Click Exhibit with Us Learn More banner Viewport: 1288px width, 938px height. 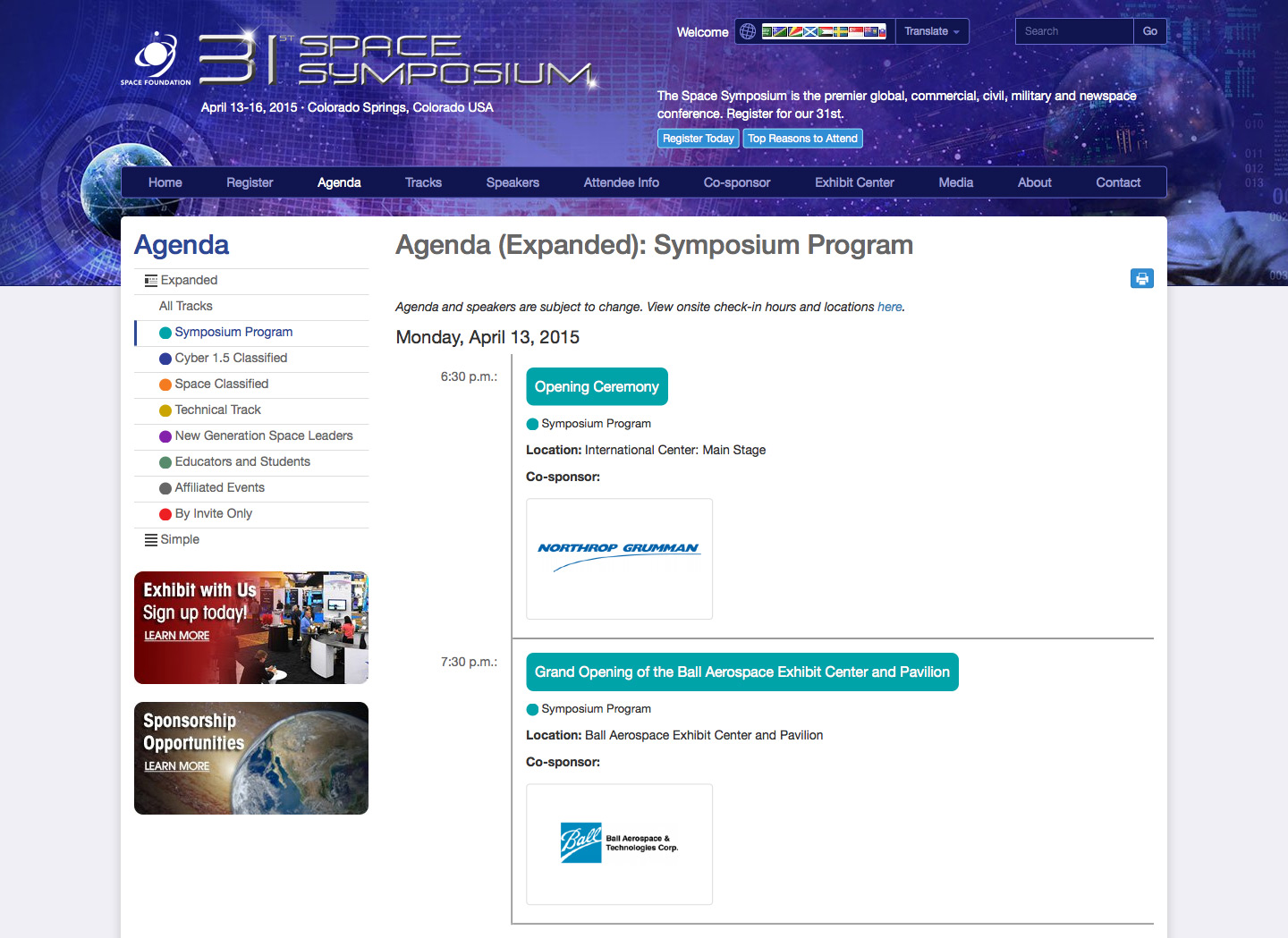251,628
